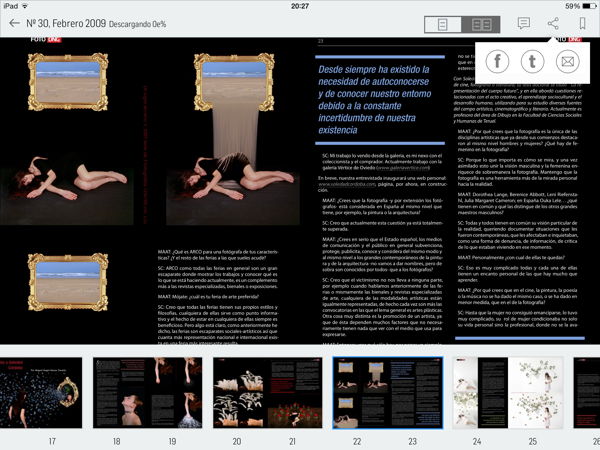Share via Facebook icon

(x=497, y=61)
